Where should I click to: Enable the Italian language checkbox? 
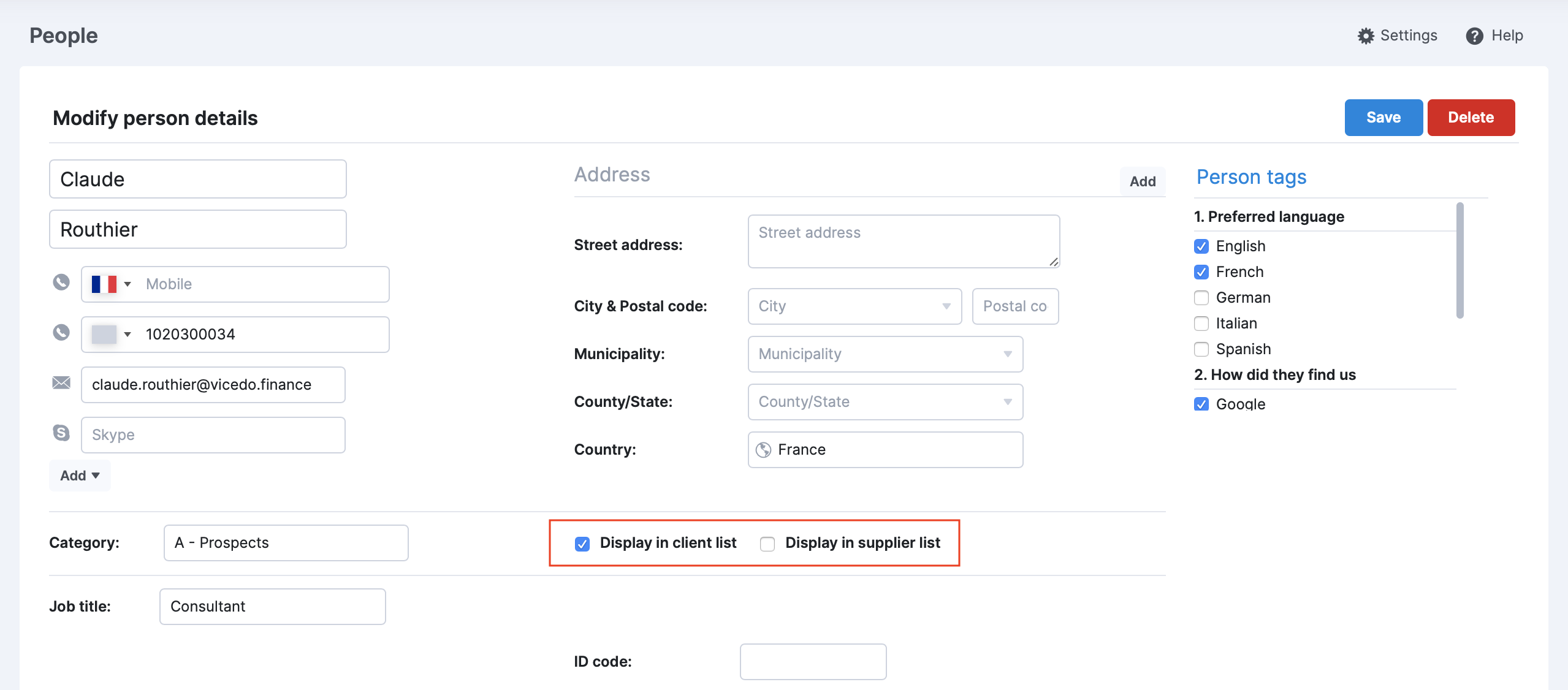[1201, 324]
